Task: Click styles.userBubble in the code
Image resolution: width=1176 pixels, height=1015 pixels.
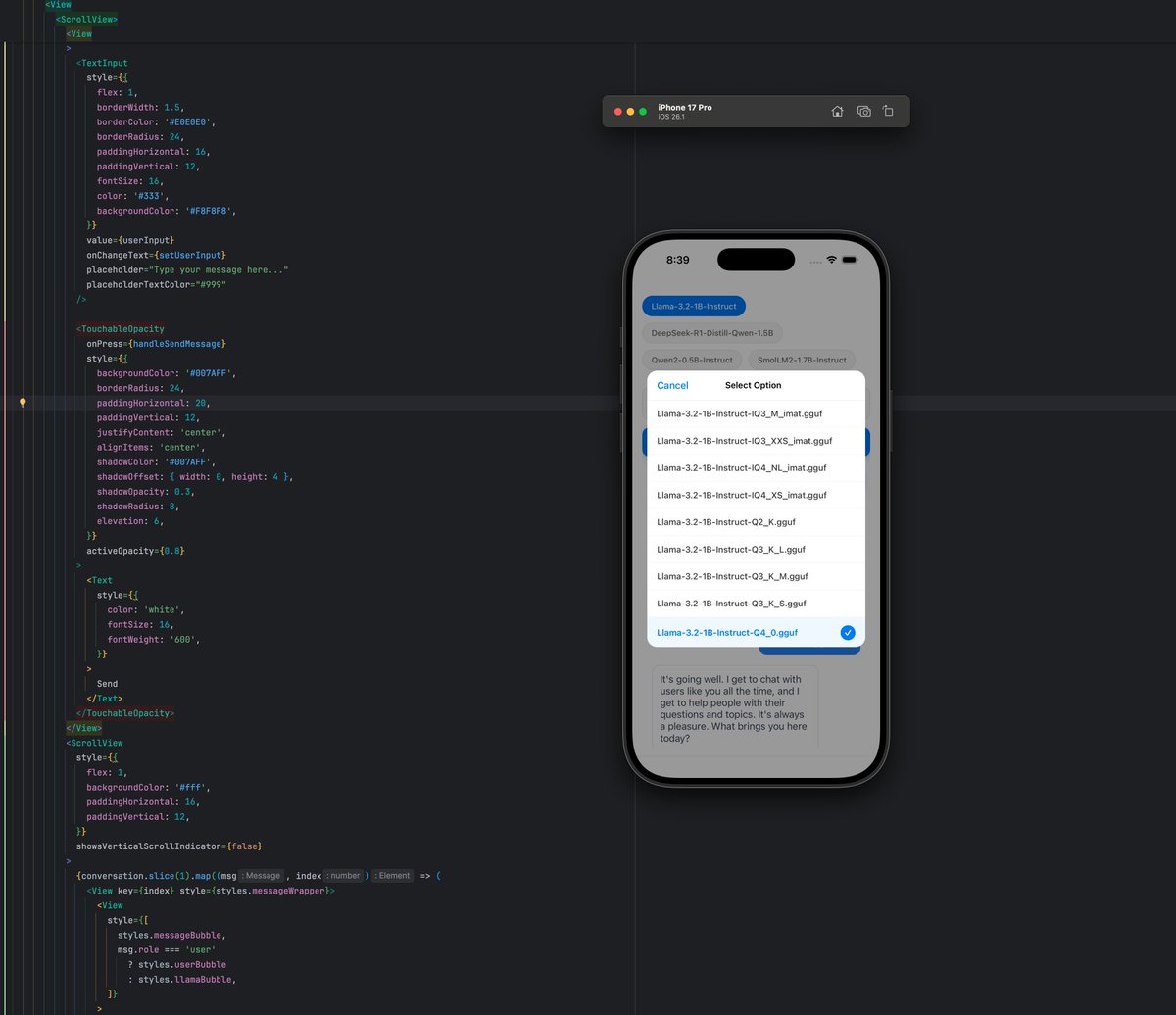Action: [182, 965]
